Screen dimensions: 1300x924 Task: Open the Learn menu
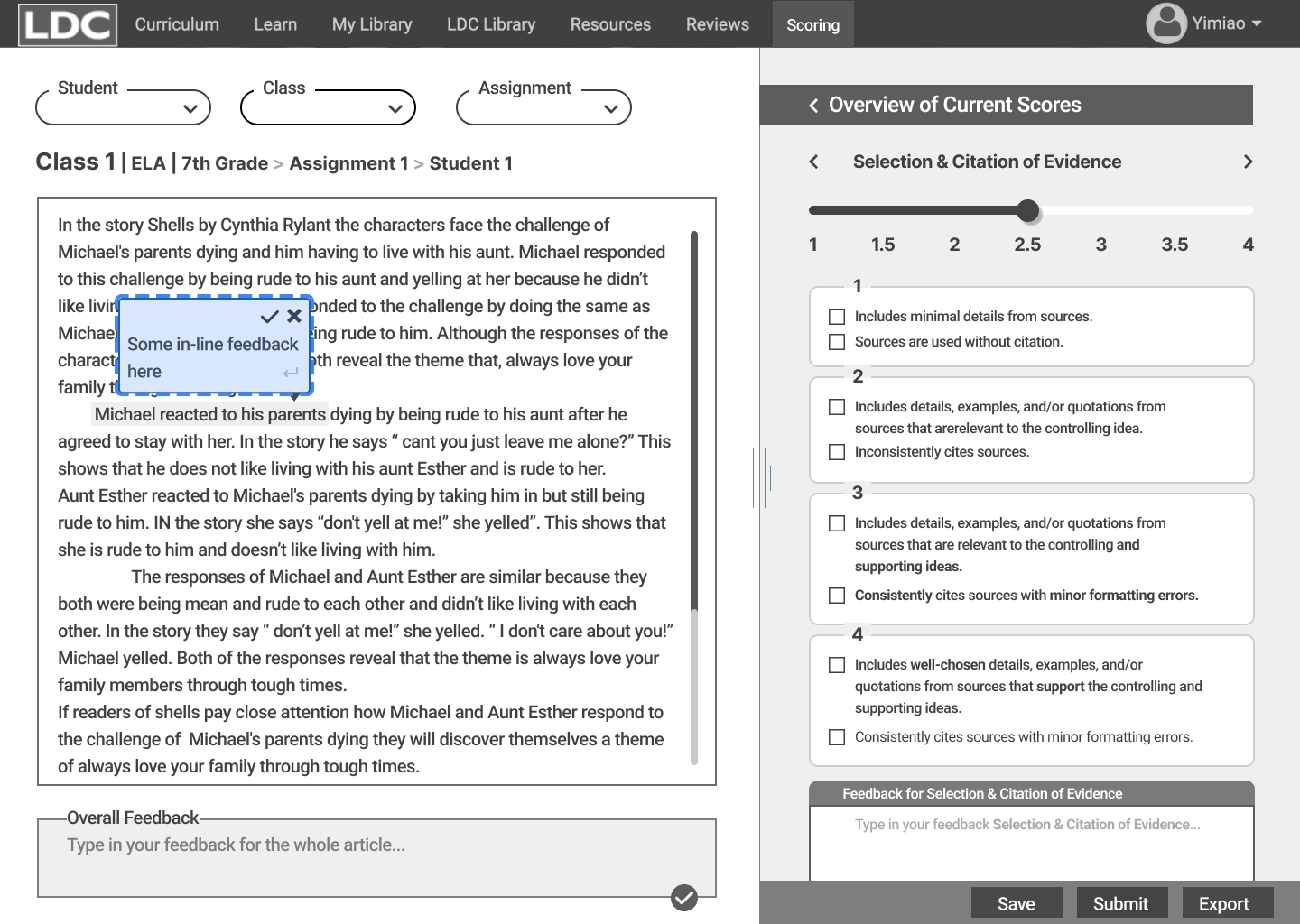pyautogui.click(x=275, y=24)
